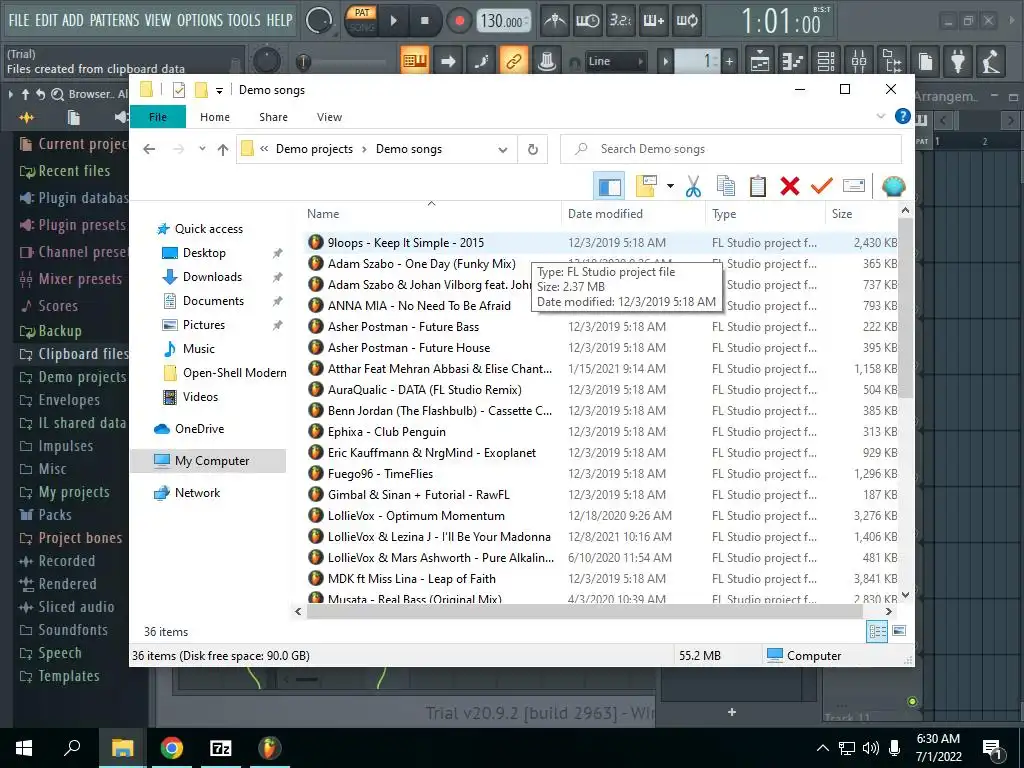Select Network in navigation pane
This screenshot has width=1024, height=768.
(197, 493)
